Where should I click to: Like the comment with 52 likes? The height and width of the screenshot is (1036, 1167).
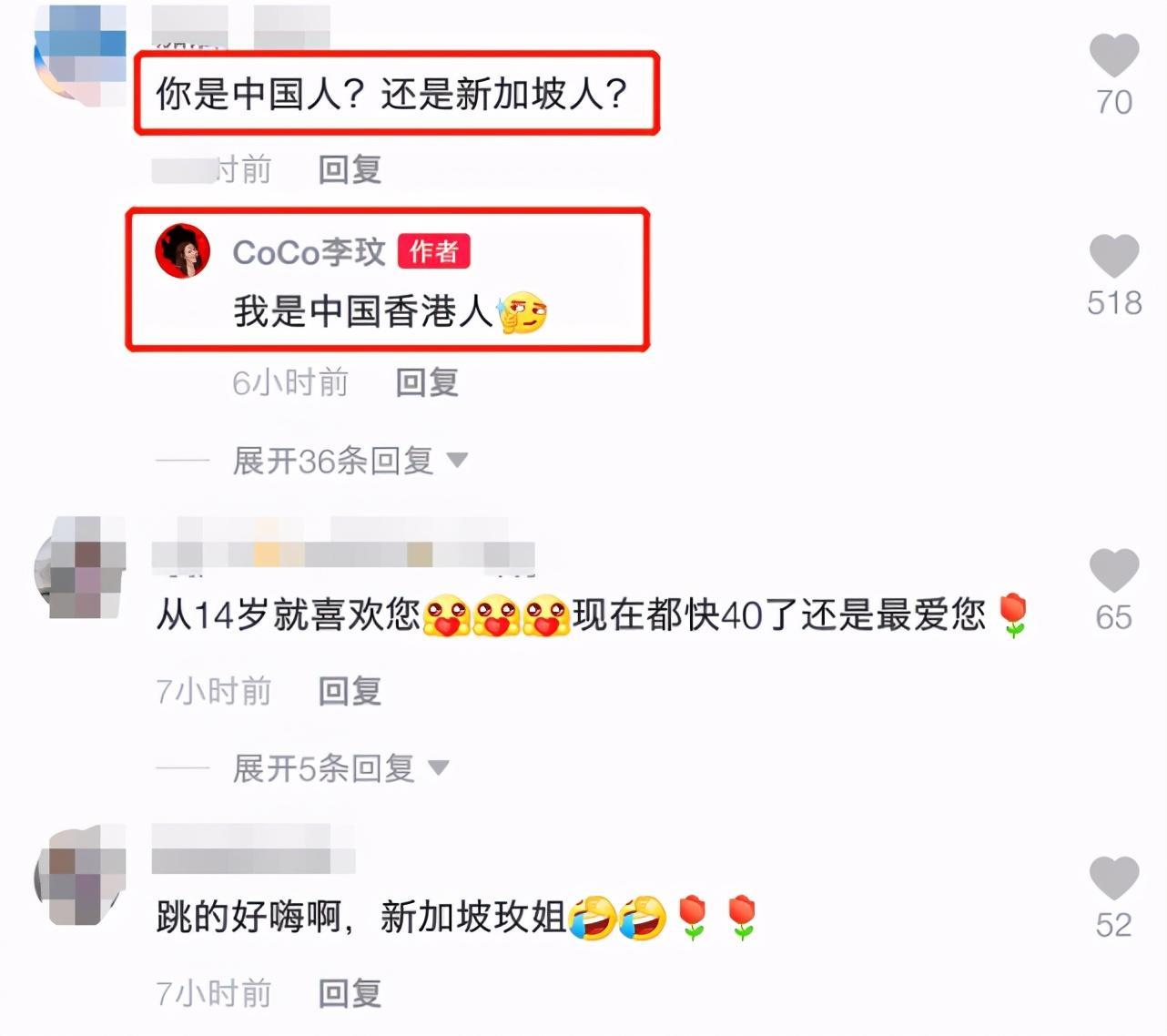(x=1114, y=879)
